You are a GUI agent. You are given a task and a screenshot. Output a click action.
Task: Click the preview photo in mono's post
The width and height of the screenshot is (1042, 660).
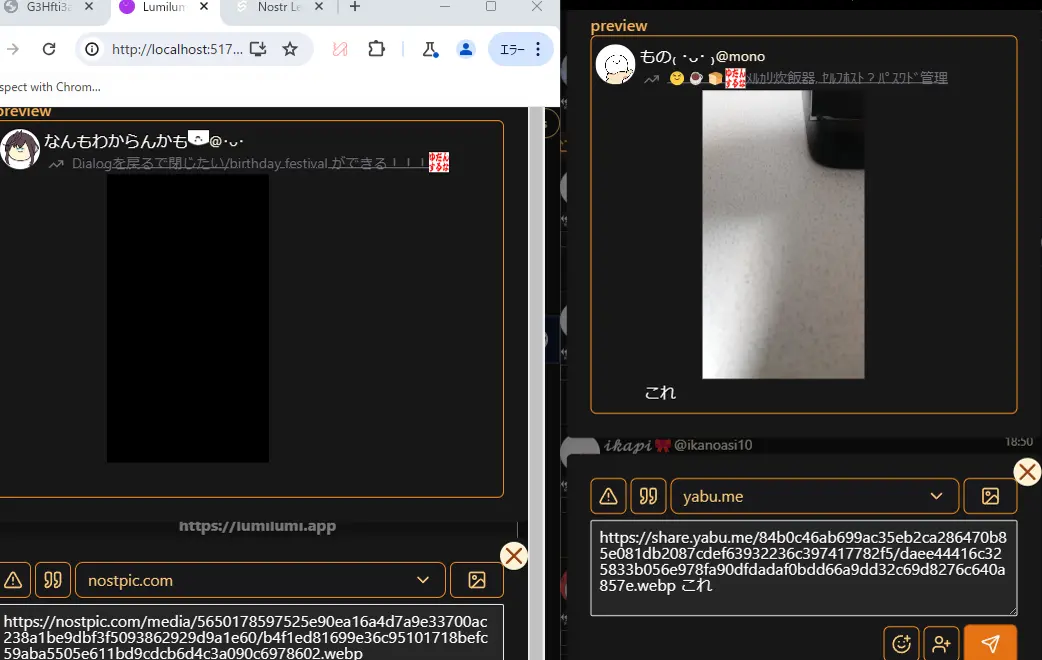point(783,235)
